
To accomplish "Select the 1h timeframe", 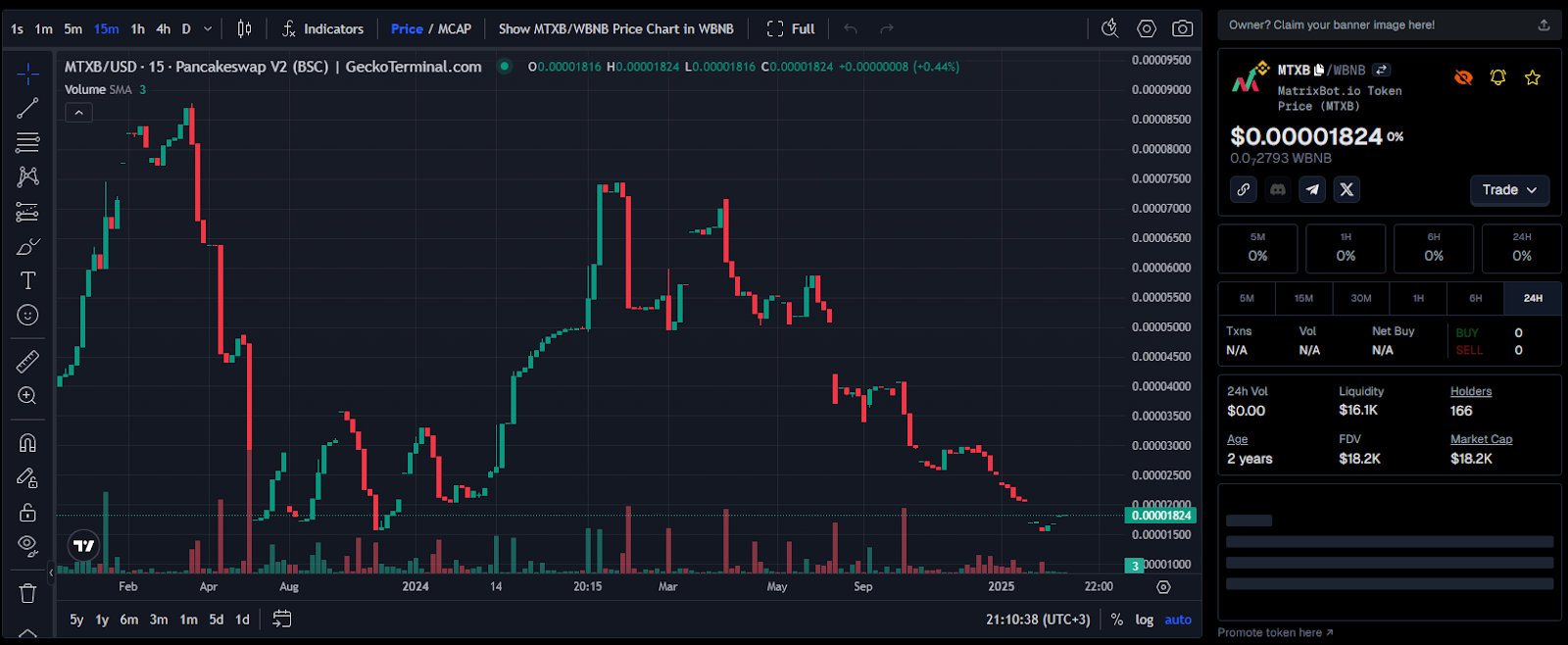I will point(138,29).
